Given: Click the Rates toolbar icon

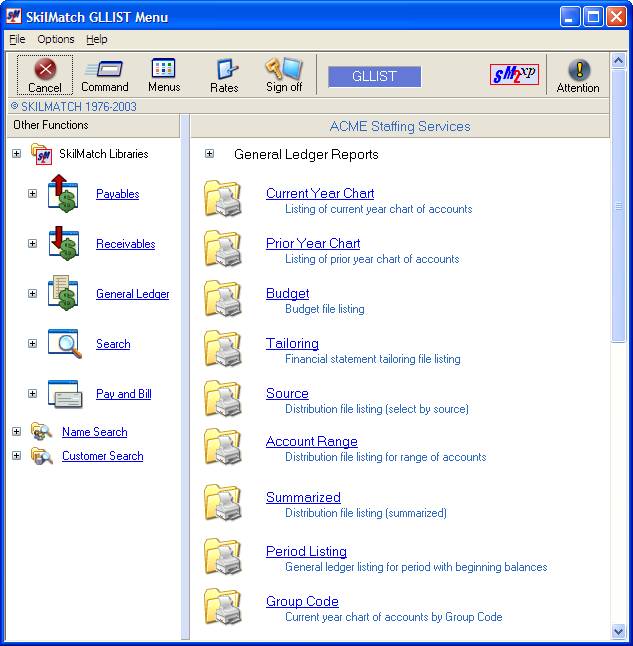Looking at the screenshot, I should (x=227, y=69).
